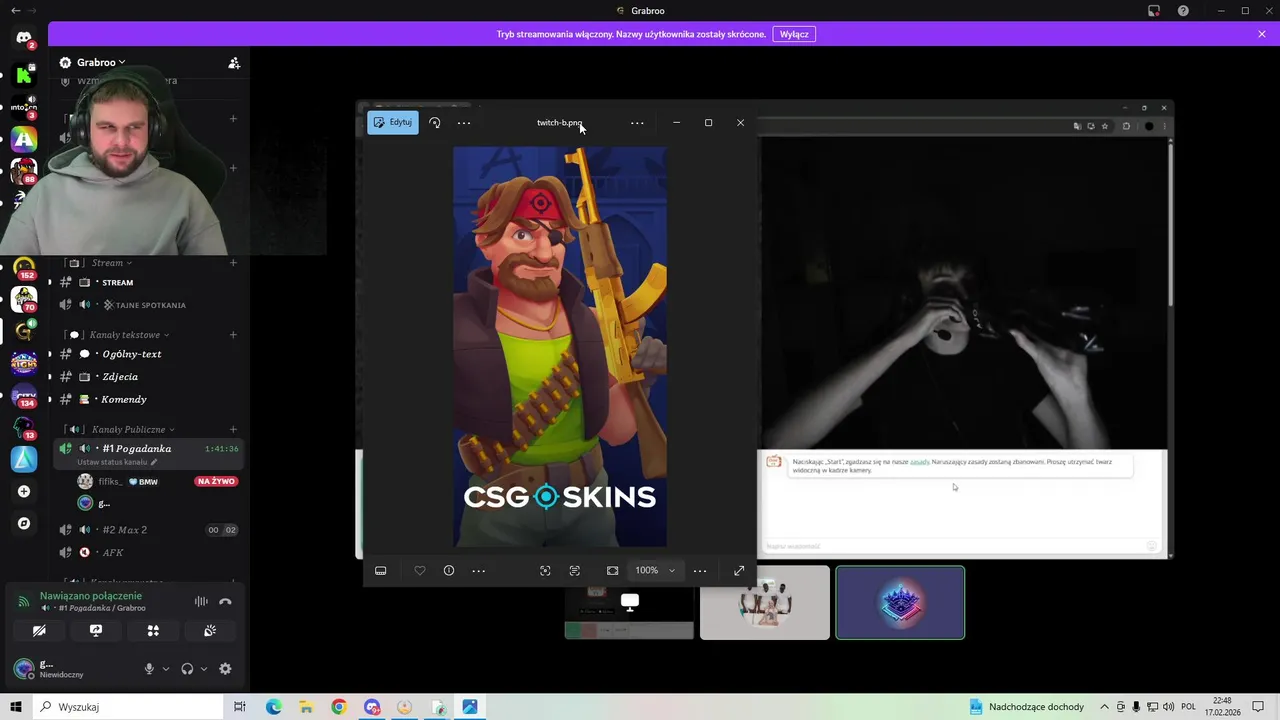Show hidden icons in the system tray
Screen dimensions: 1280x720
[x=1106, y=707]
